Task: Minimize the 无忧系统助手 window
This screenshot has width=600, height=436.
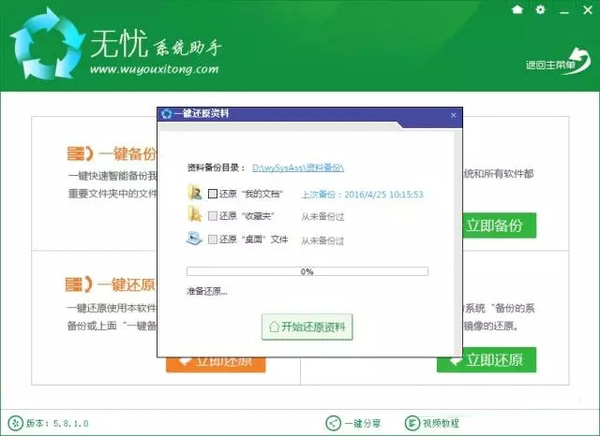Action: pyautogui.click(x=564, y=11)
